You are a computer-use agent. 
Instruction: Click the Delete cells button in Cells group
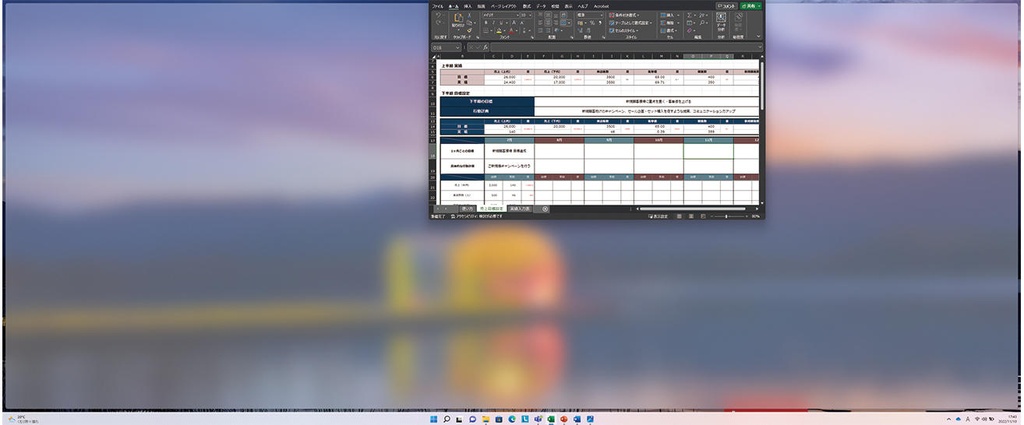point(669,23)
